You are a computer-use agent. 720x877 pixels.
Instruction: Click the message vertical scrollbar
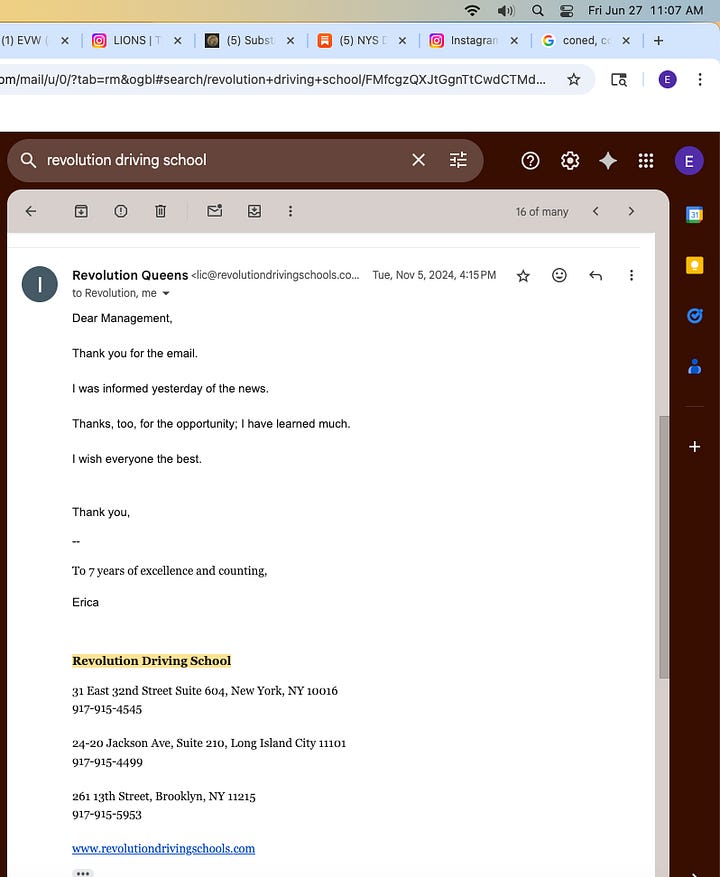coord(663,547)
